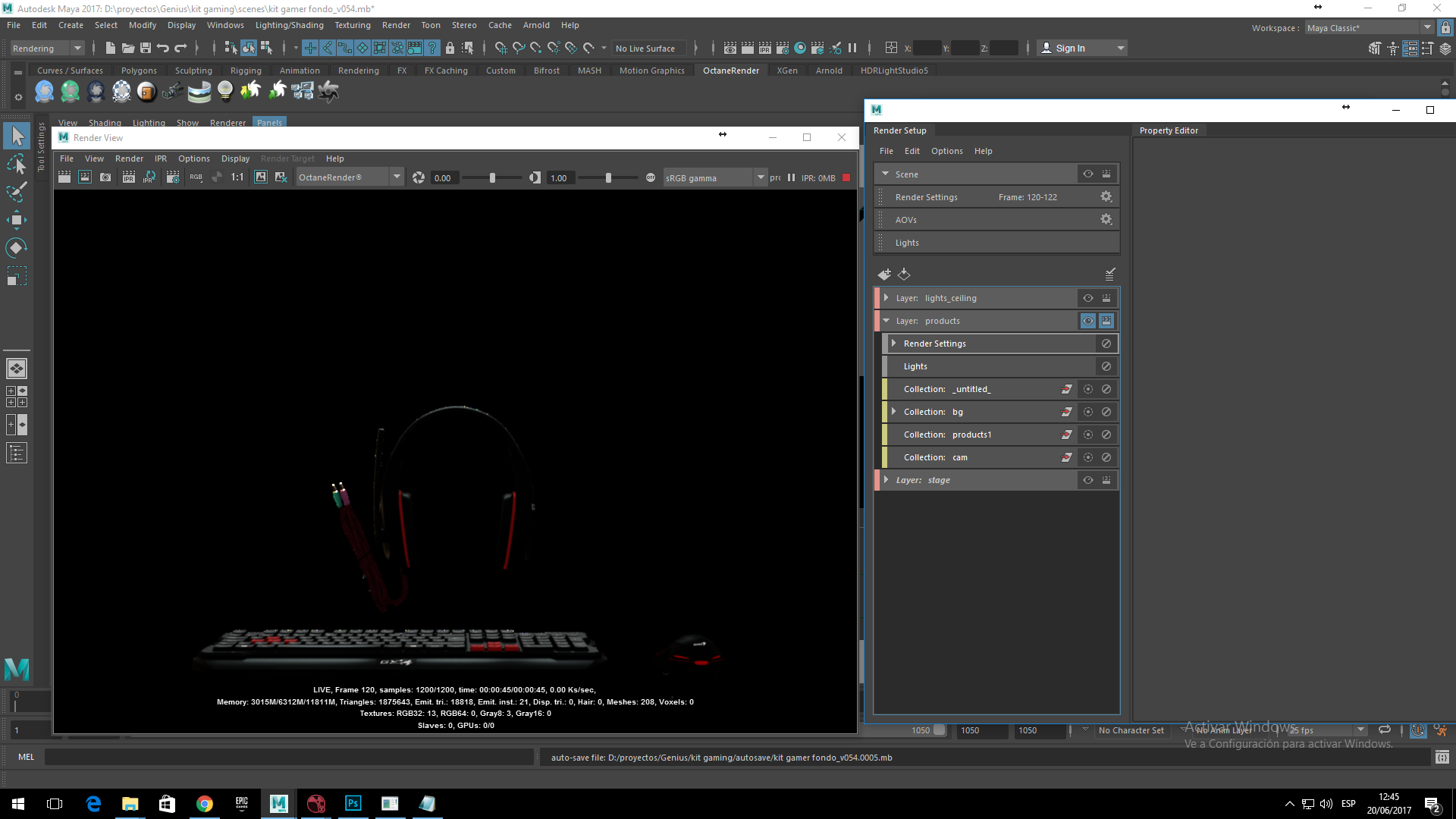
Task: Open the AOVs settings gear icon
Action: tap(1106, 220)
